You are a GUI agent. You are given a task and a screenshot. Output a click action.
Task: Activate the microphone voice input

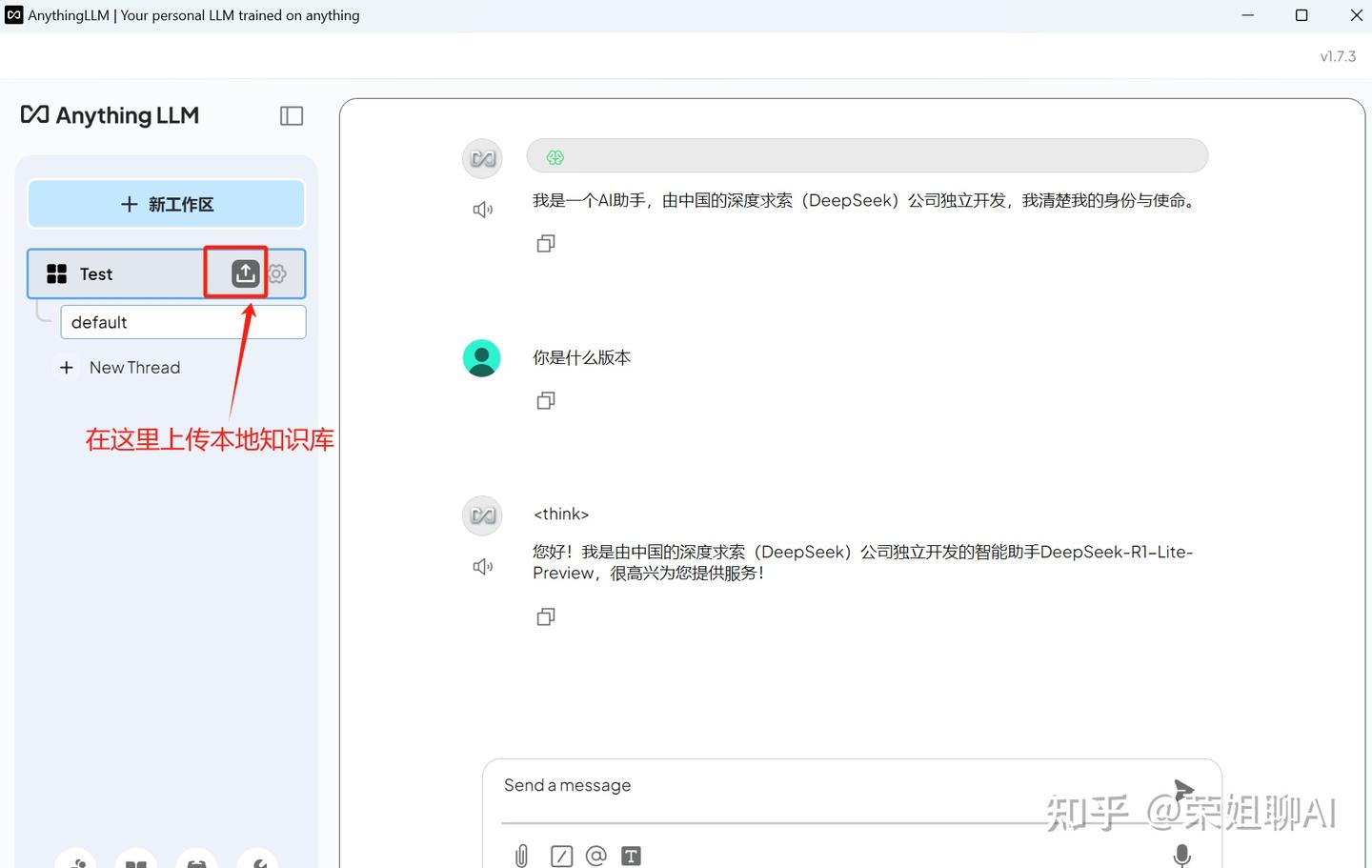1181,855
